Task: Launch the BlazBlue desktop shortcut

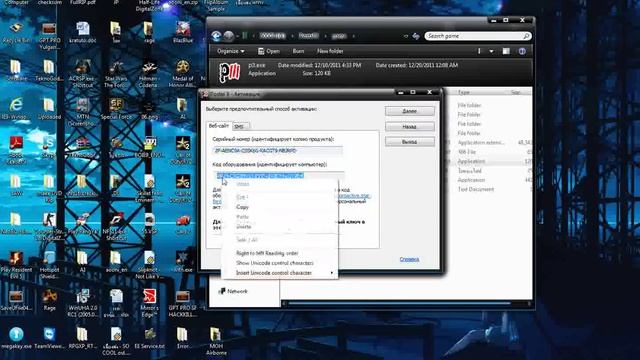Action: 182,32
